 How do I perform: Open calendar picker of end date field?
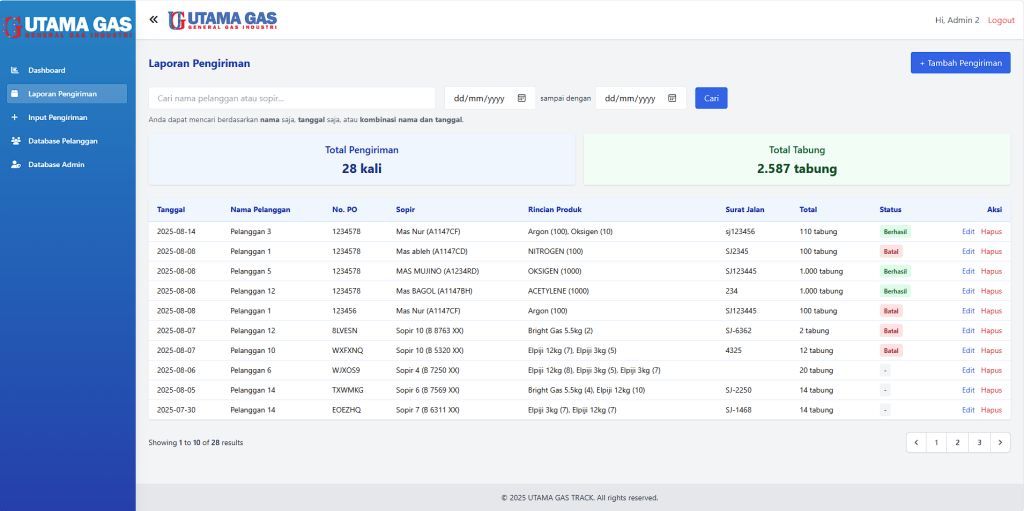[x=672, y=98]
